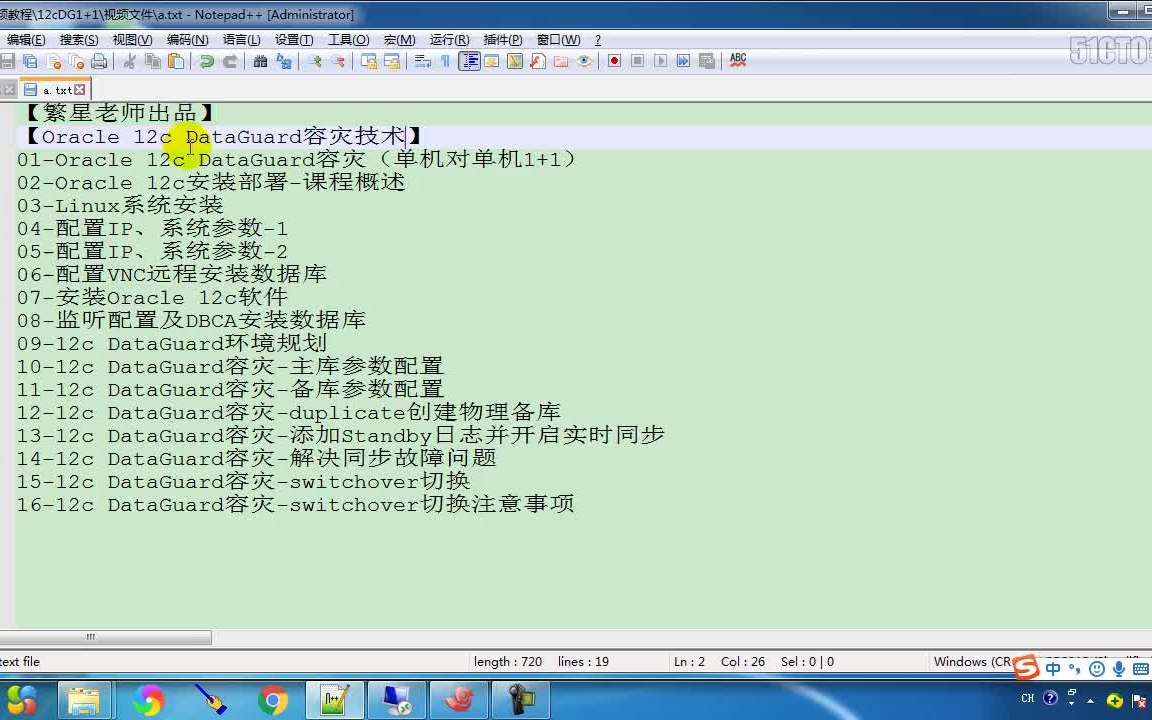This screenshot has width=1152, height=720.
Task: Close the a.txt tab
Action: [x=80, y=88]
